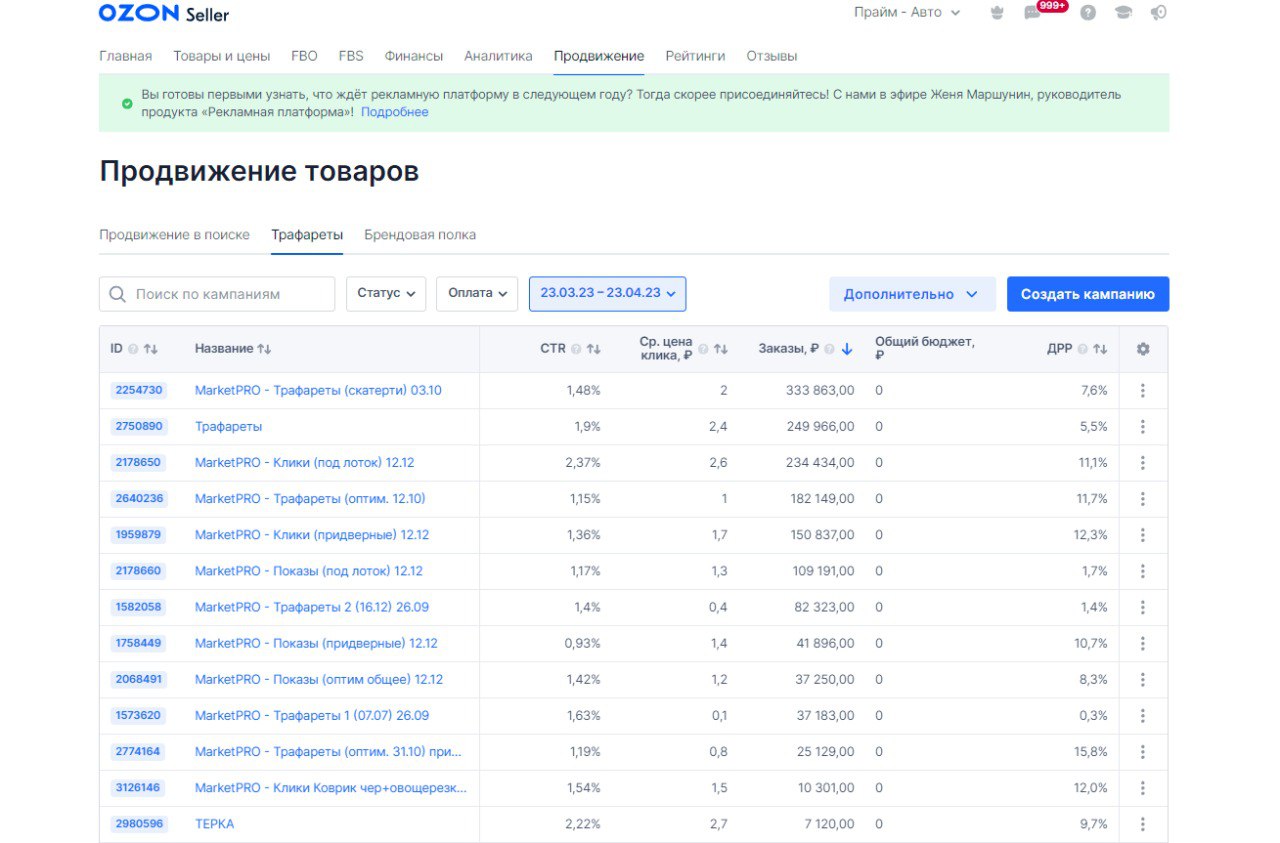
Task: Sort by CTR using its arrows icon
Action: [593, 349]
